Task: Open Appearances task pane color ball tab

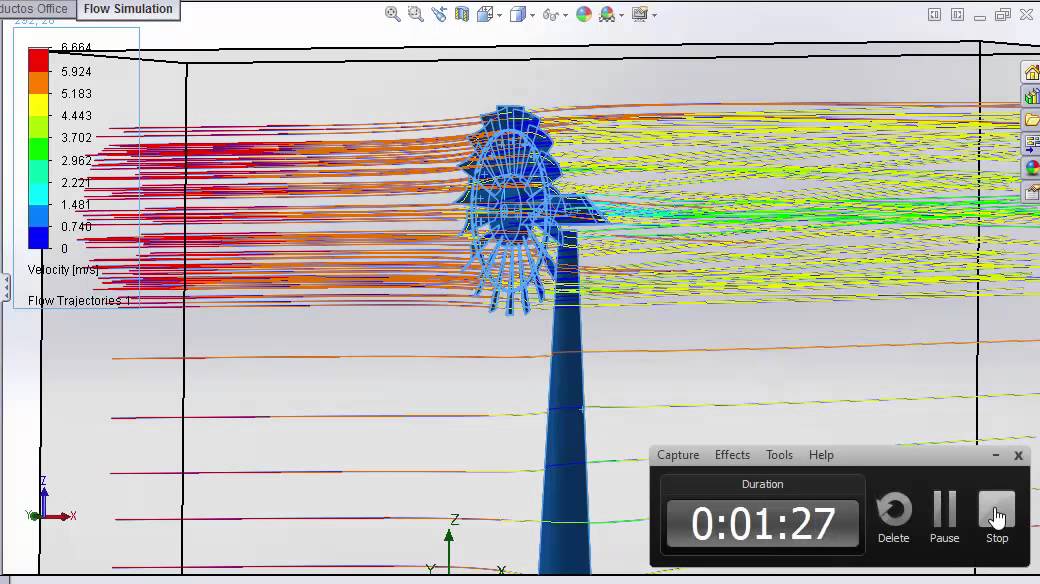Action: pos(1031,168)
